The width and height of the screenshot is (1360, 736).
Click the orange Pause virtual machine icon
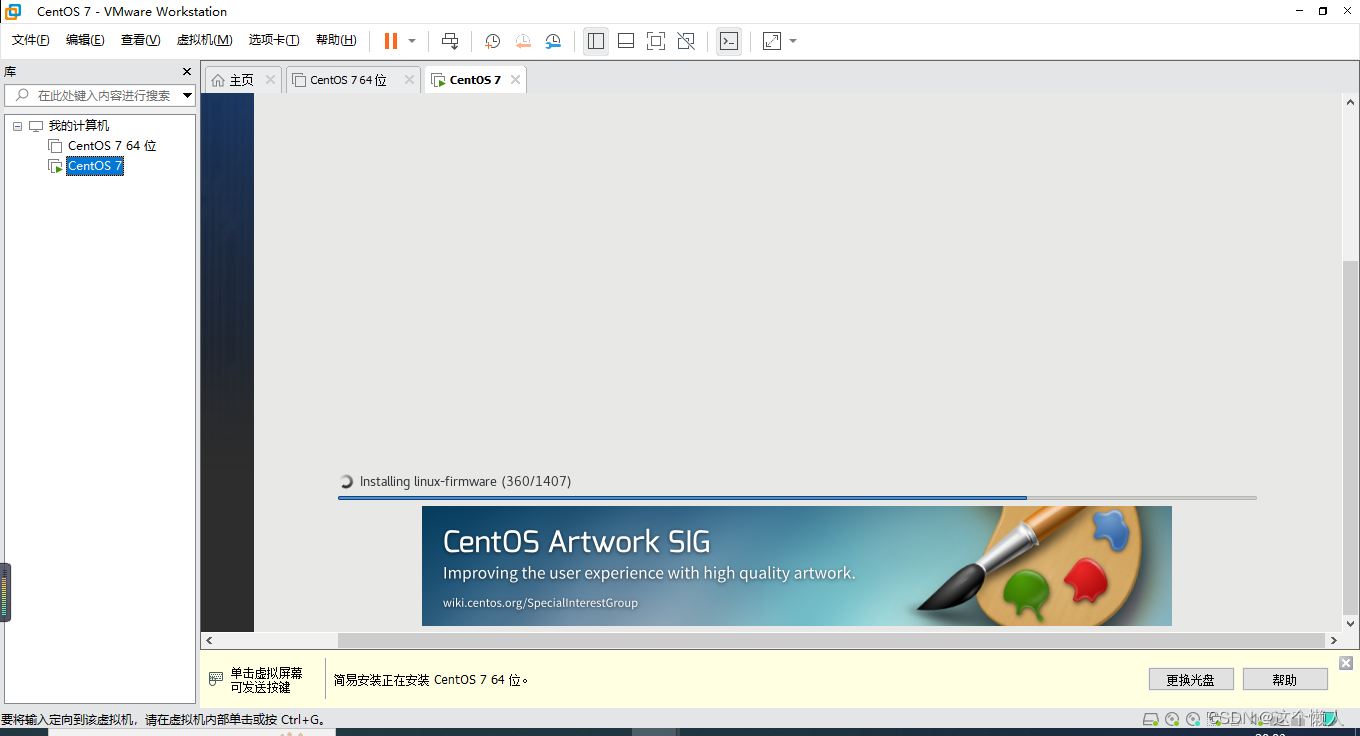click(391, 41)
